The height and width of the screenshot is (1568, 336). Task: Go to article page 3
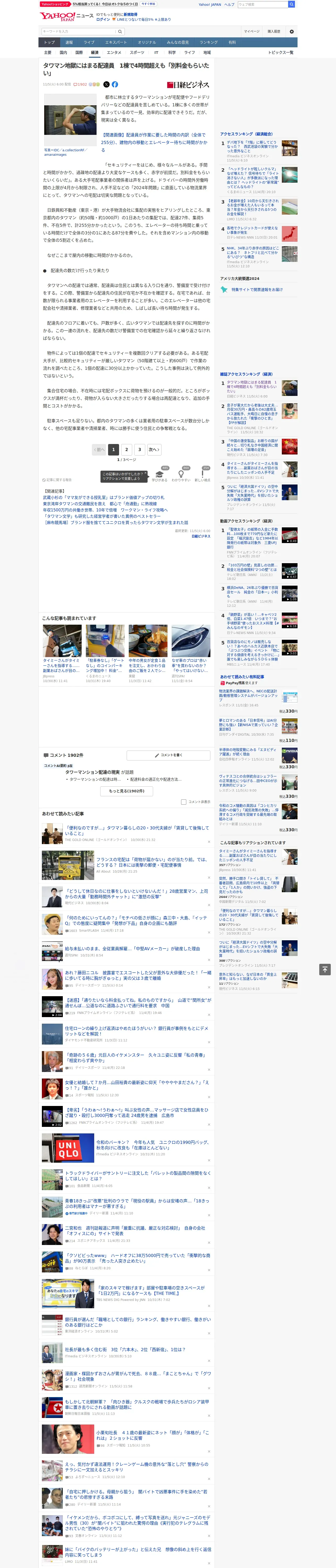[x=140, y=449]
